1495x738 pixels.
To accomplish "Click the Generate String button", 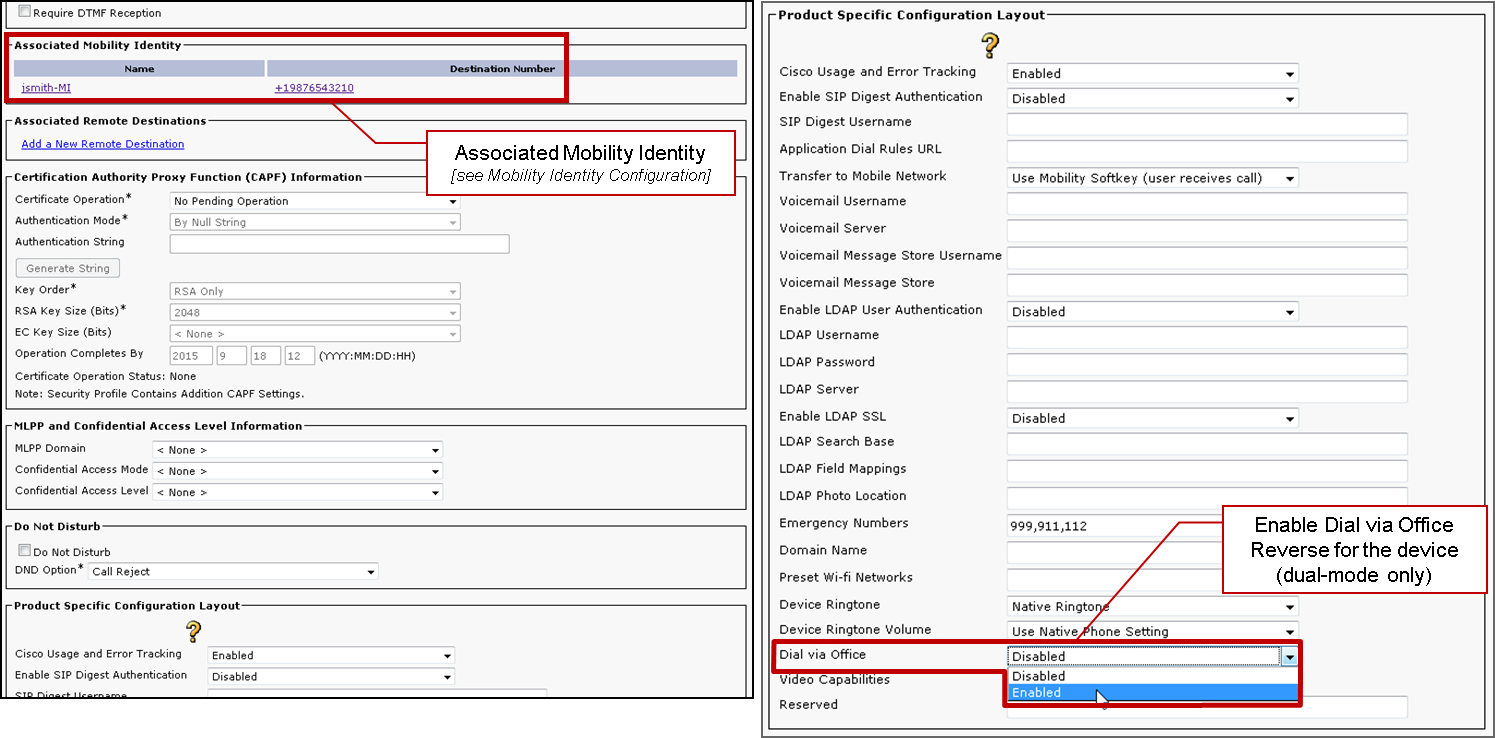I will click(x=68, y=268).
